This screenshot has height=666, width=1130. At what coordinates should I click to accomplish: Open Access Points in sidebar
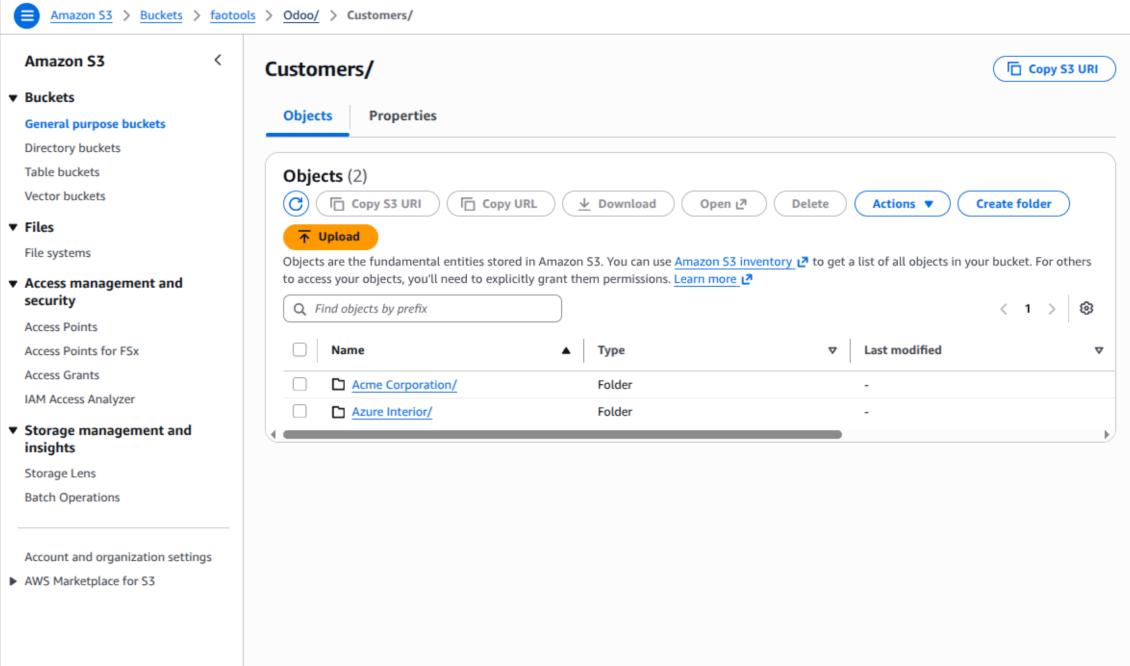click(x=61, y=327)
